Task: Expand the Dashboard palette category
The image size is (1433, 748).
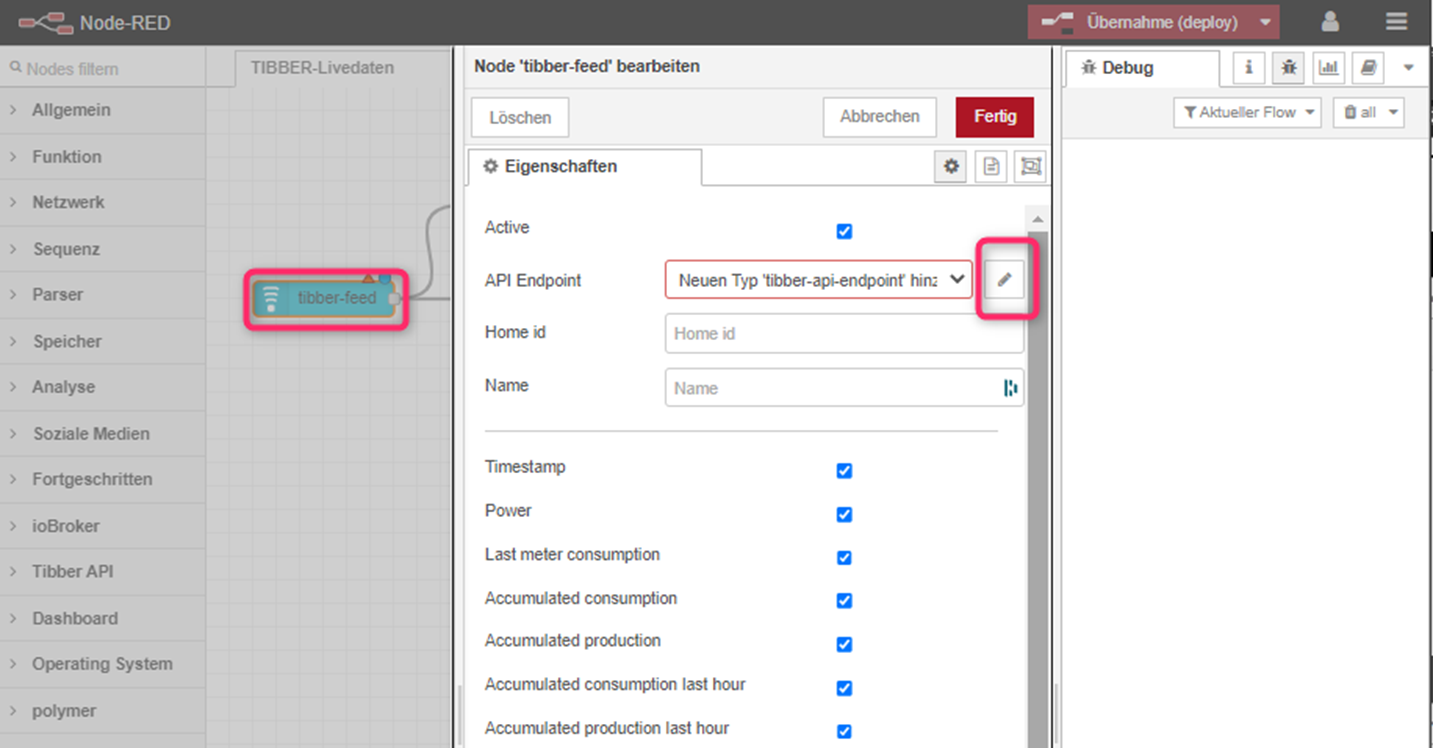Action: tap(102, 618)
